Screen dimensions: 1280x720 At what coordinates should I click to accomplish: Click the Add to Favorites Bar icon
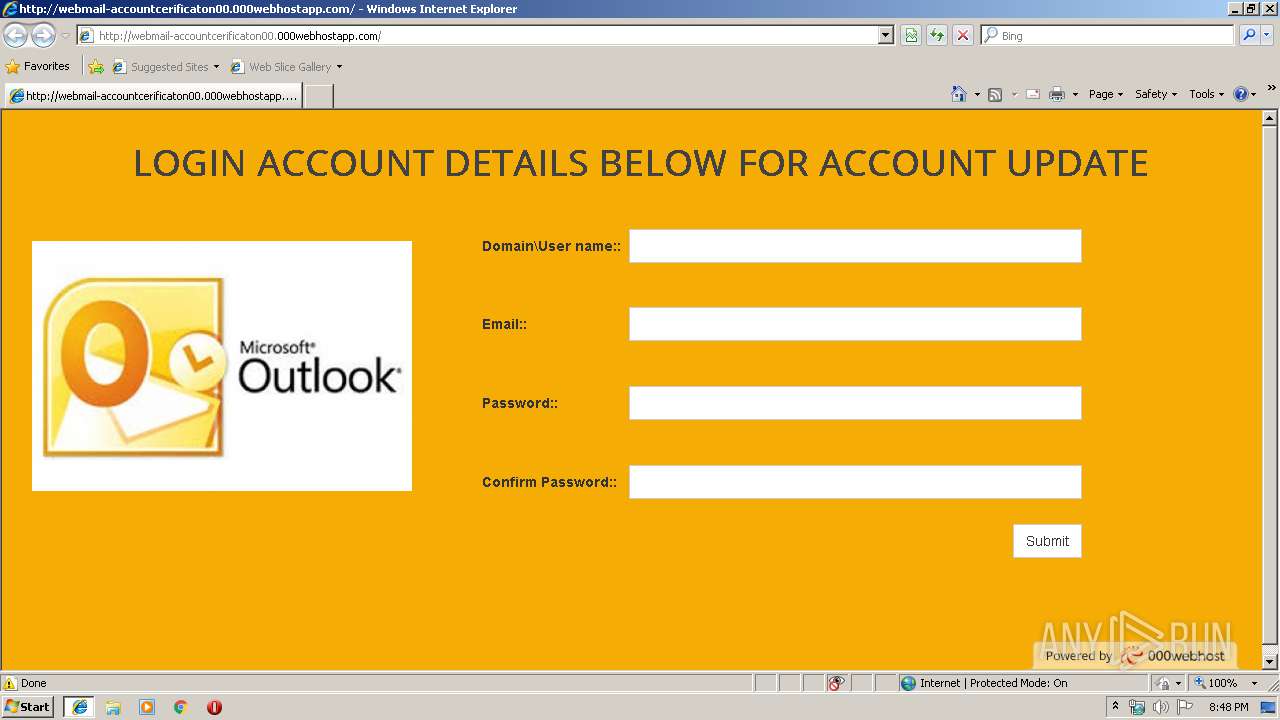tap(96, 67)
